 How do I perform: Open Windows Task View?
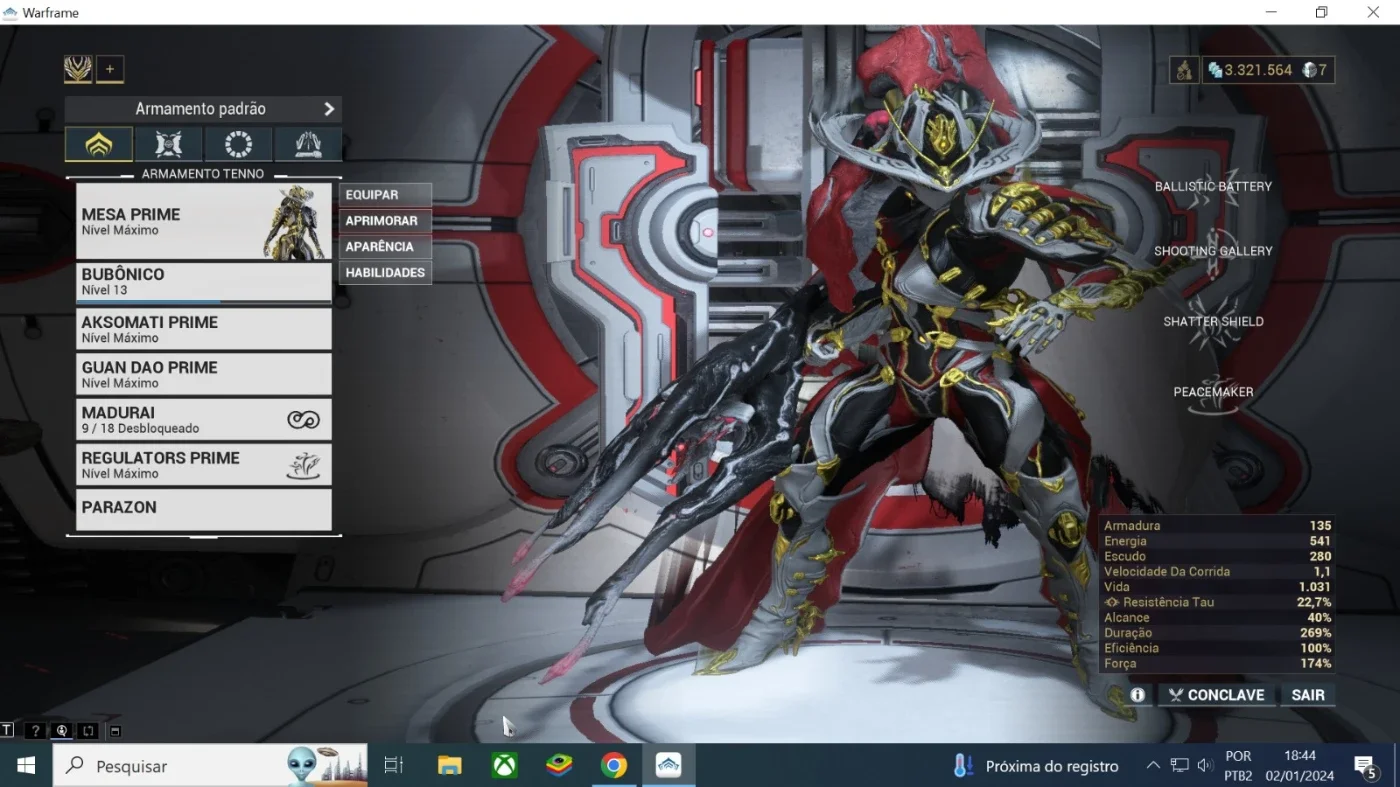tap(394, 766)
